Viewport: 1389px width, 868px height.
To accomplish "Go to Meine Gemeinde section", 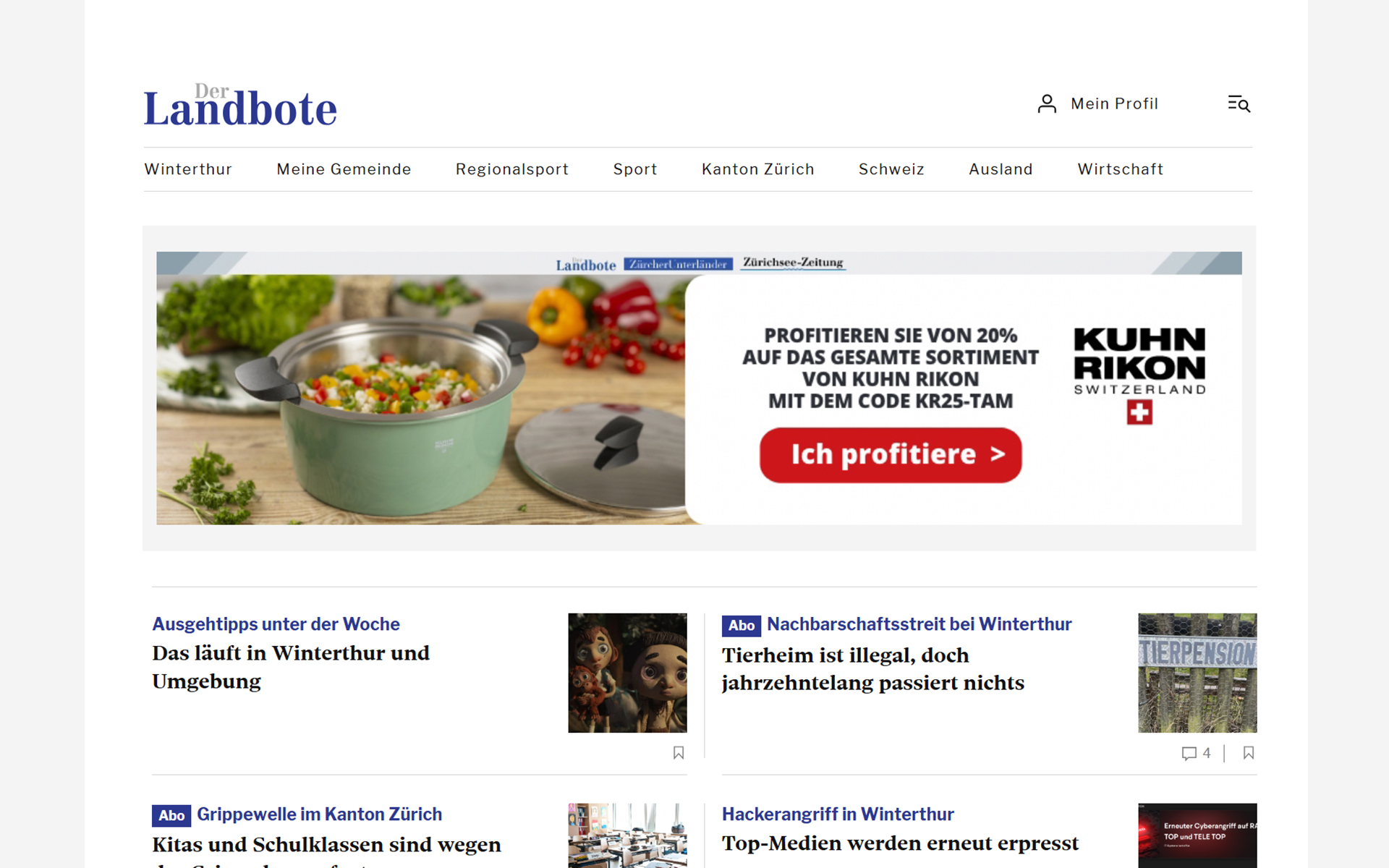I will 344,169.
